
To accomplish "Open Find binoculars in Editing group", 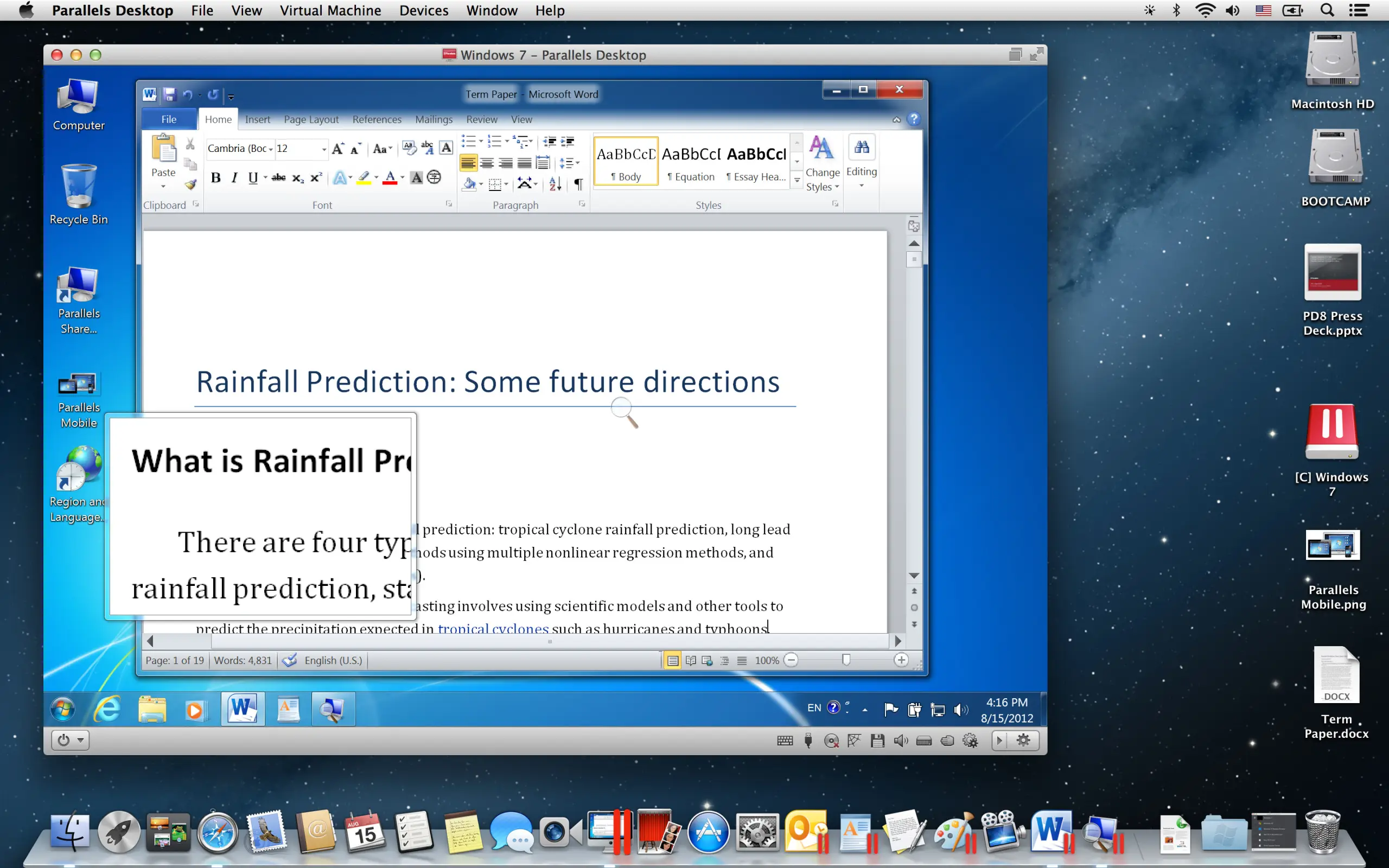I will click(862, 148).
